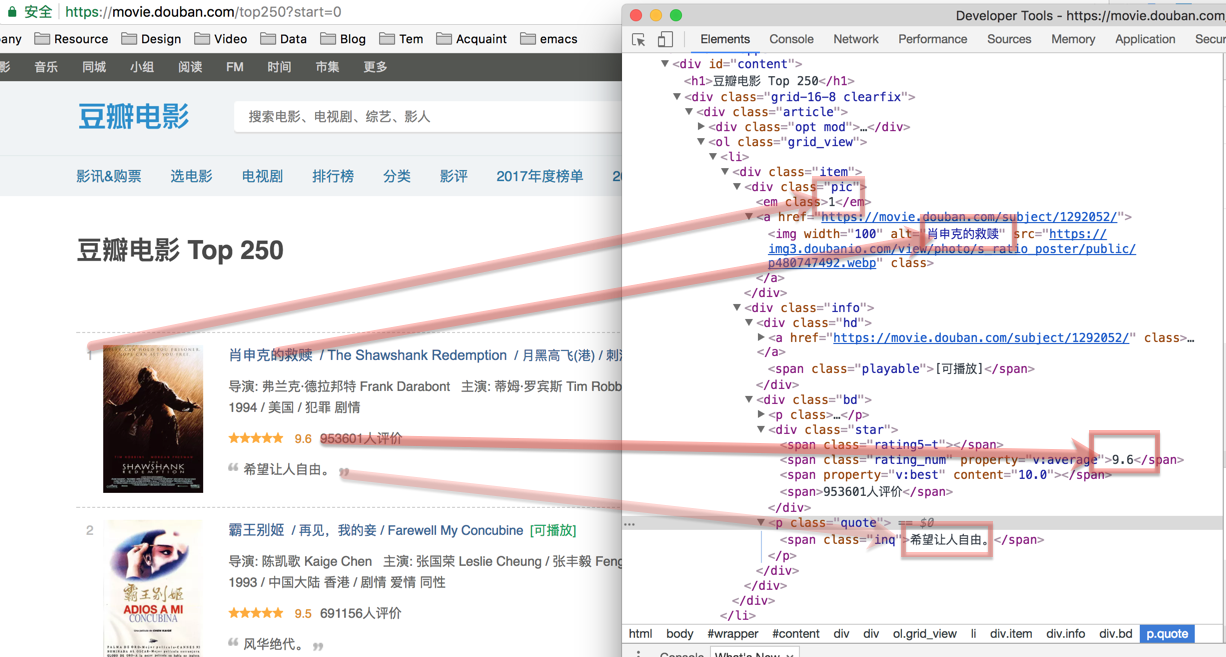Image resolution: width=1226 pixels, height=657 pixels.
Task: Open the 更多 menu in Douban top nav
Action: (x=375, y=67)
